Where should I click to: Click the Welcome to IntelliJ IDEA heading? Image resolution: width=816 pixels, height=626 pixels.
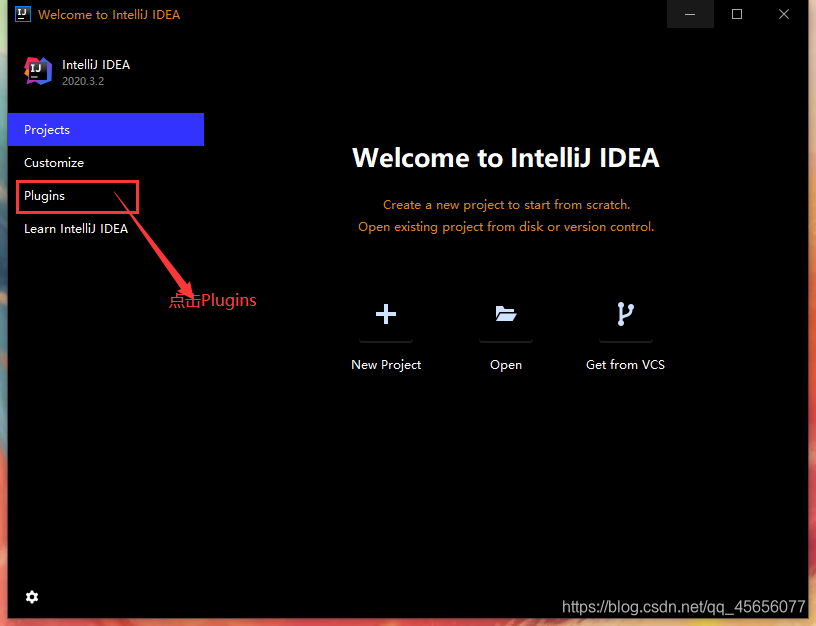point(506,158)
